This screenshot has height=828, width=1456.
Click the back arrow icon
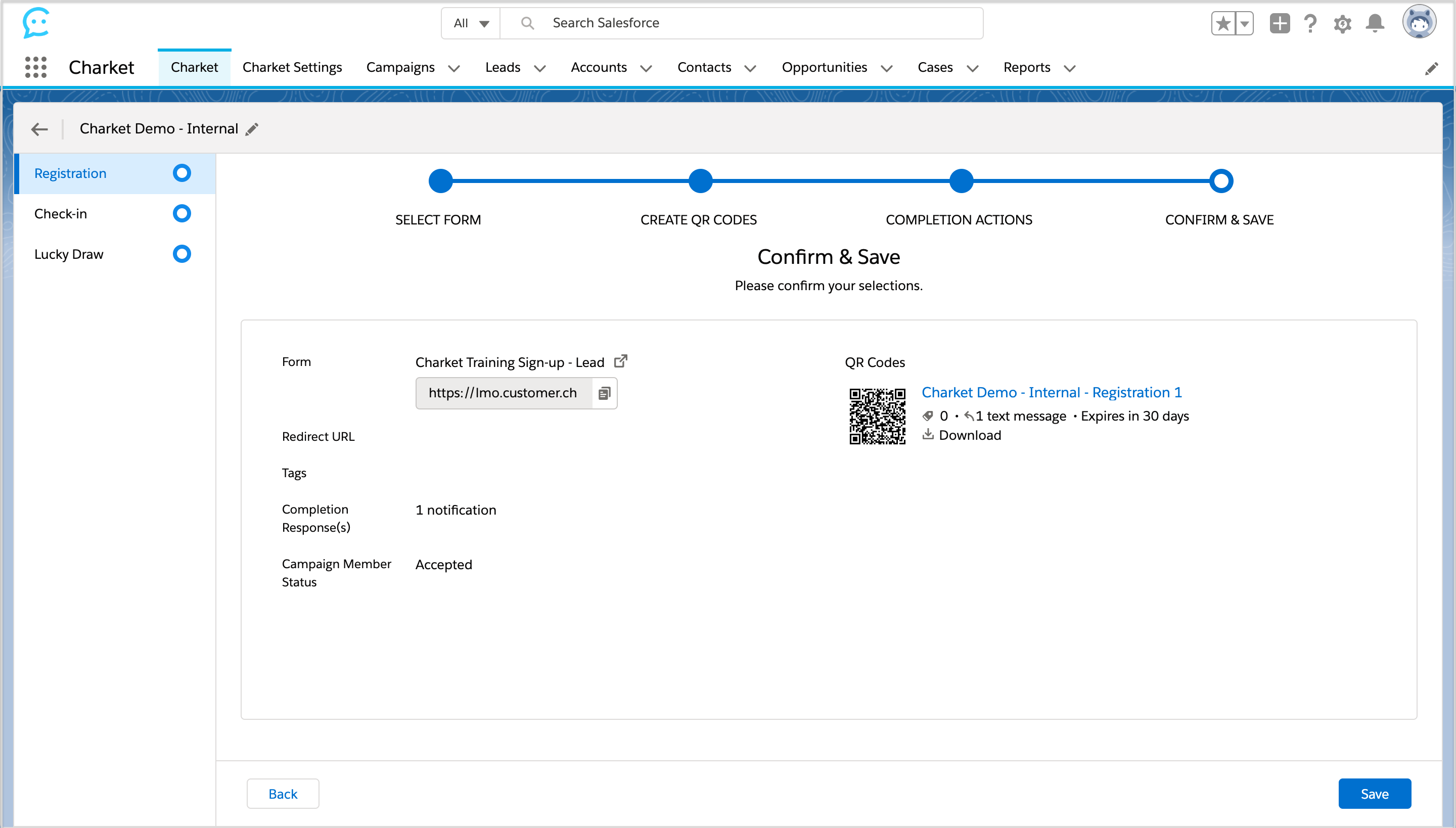[x=39, y=129]
